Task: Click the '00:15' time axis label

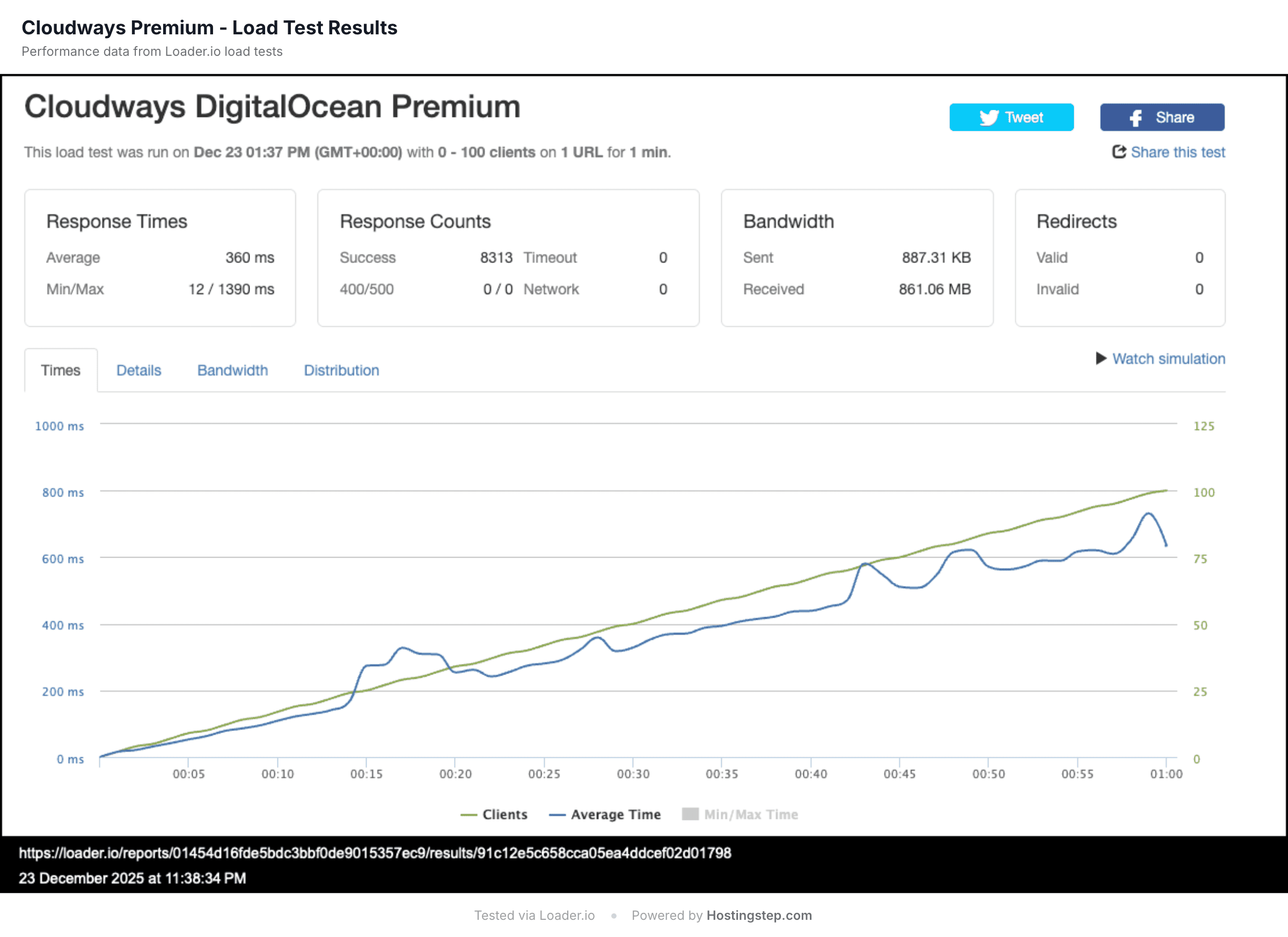Action: click(367, 774)
